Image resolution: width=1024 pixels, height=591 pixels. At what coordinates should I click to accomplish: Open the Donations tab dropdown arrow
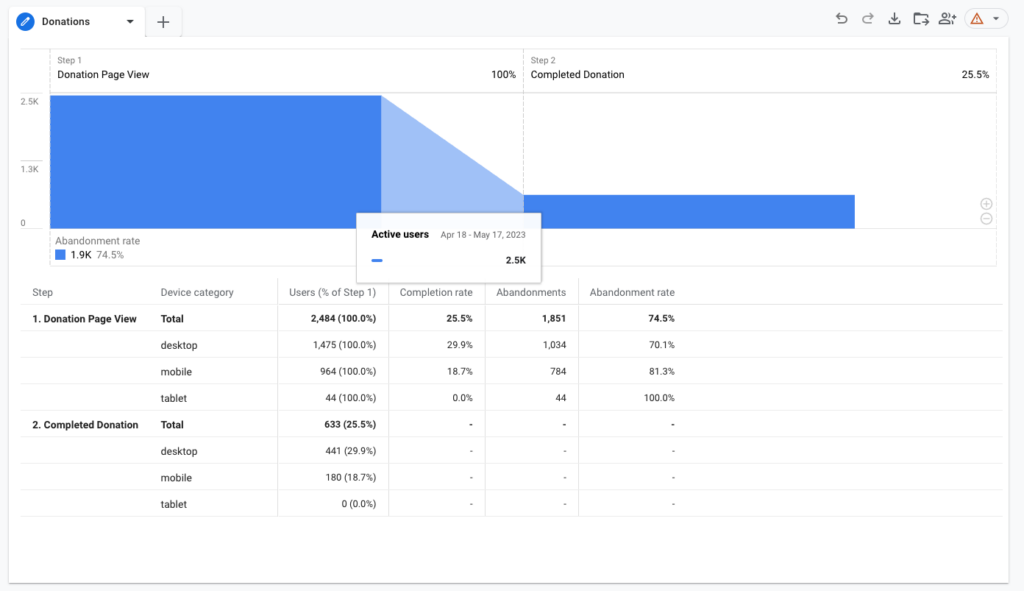pyautogui.click(x=130, y=21)
